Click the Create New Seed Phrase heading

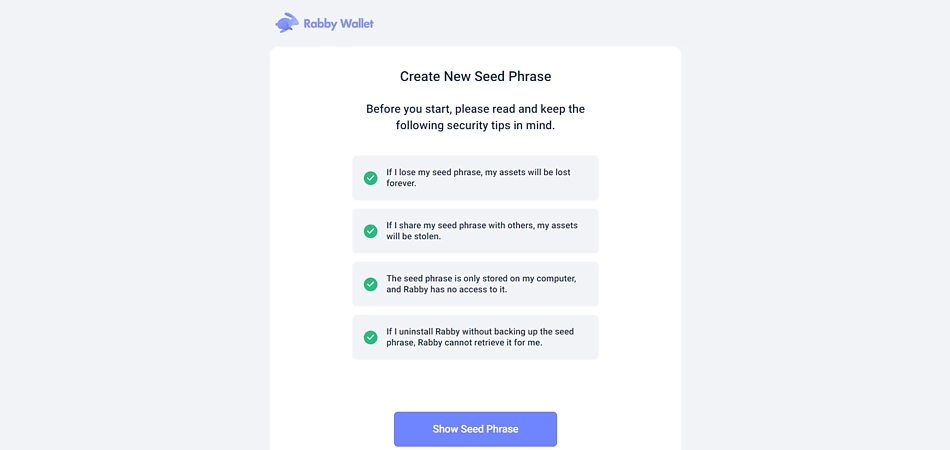(475, 76)
